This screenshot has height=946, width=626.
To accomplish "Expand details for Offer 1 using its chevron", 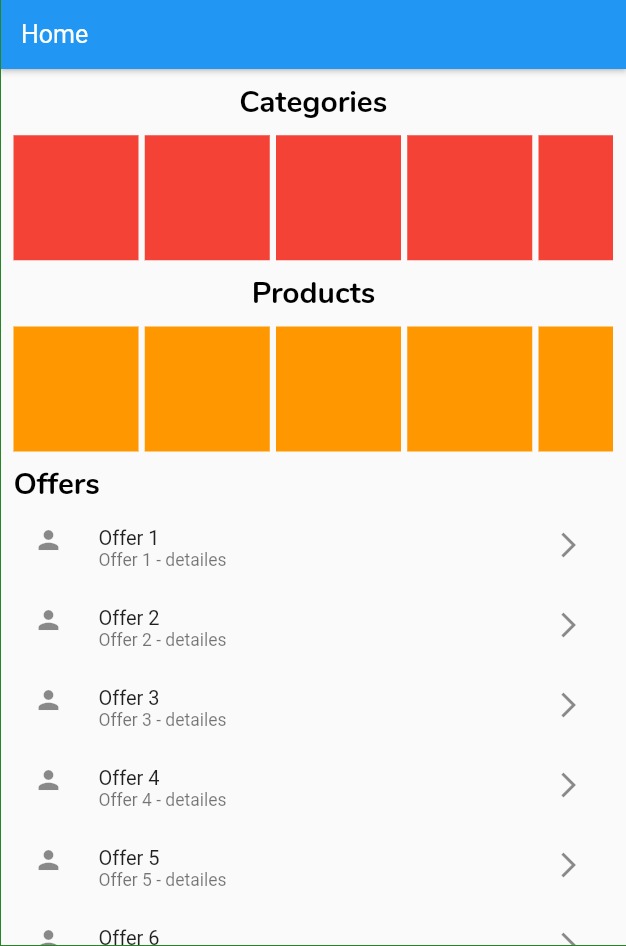I will pos(568,545).
